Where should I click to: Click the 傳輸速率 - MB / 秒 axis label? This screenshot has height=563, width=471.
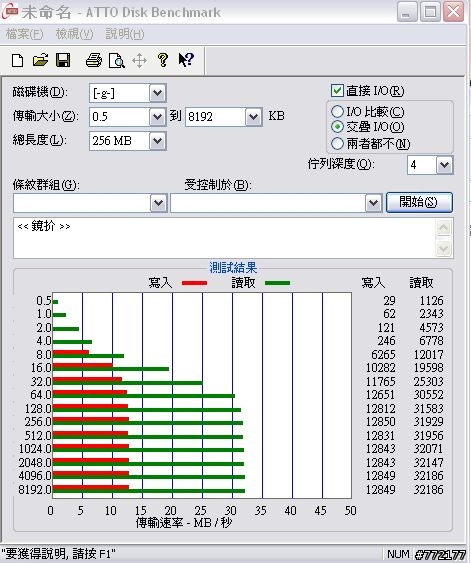[184, 522]
